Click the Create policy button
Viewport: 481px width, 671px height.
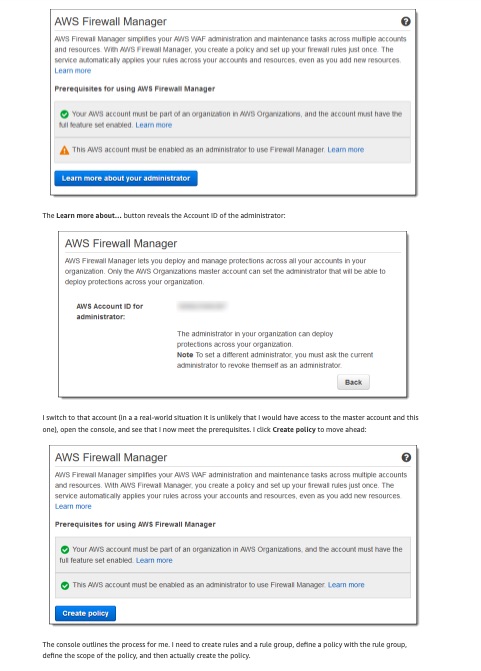coord(85,613)
